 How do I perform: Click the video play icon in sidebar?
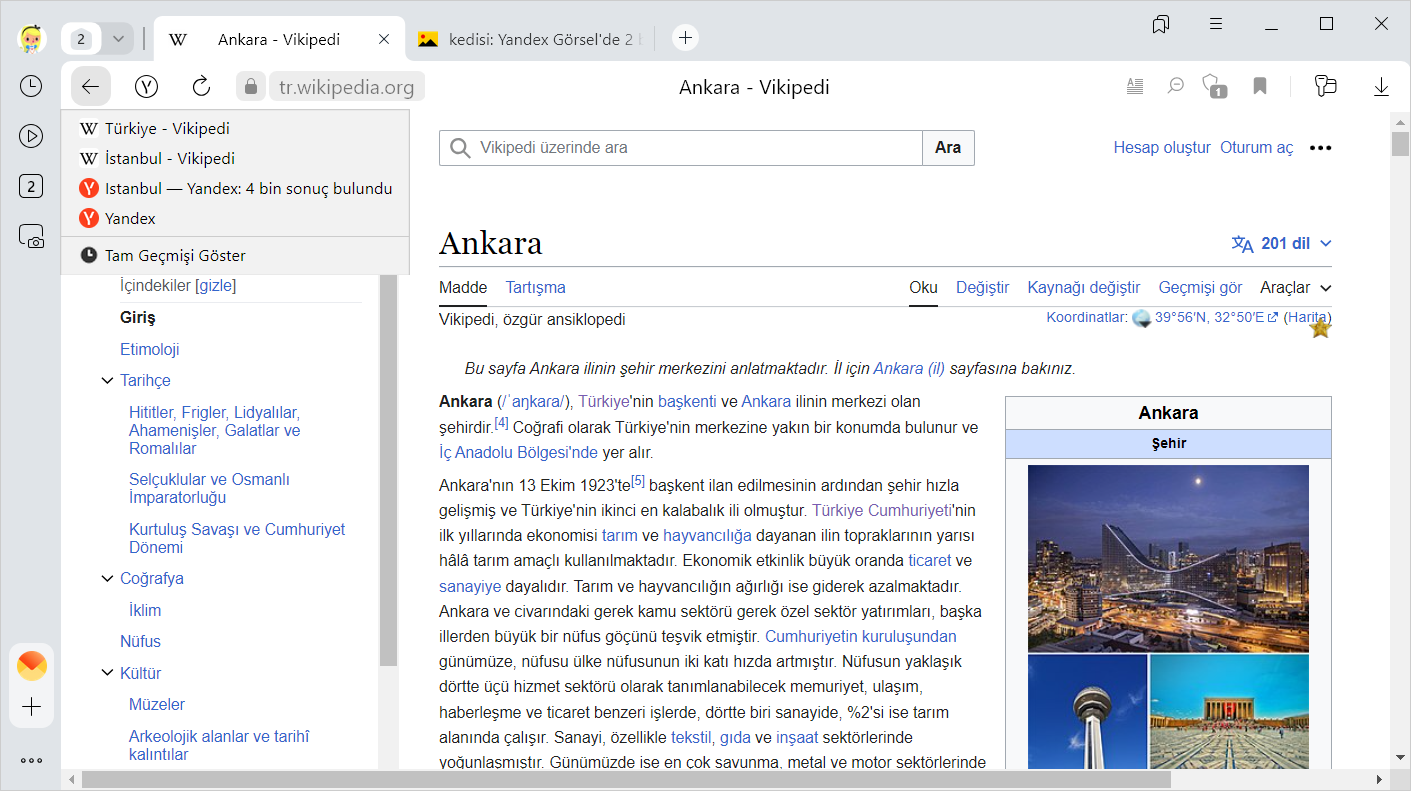pos(31,136)
